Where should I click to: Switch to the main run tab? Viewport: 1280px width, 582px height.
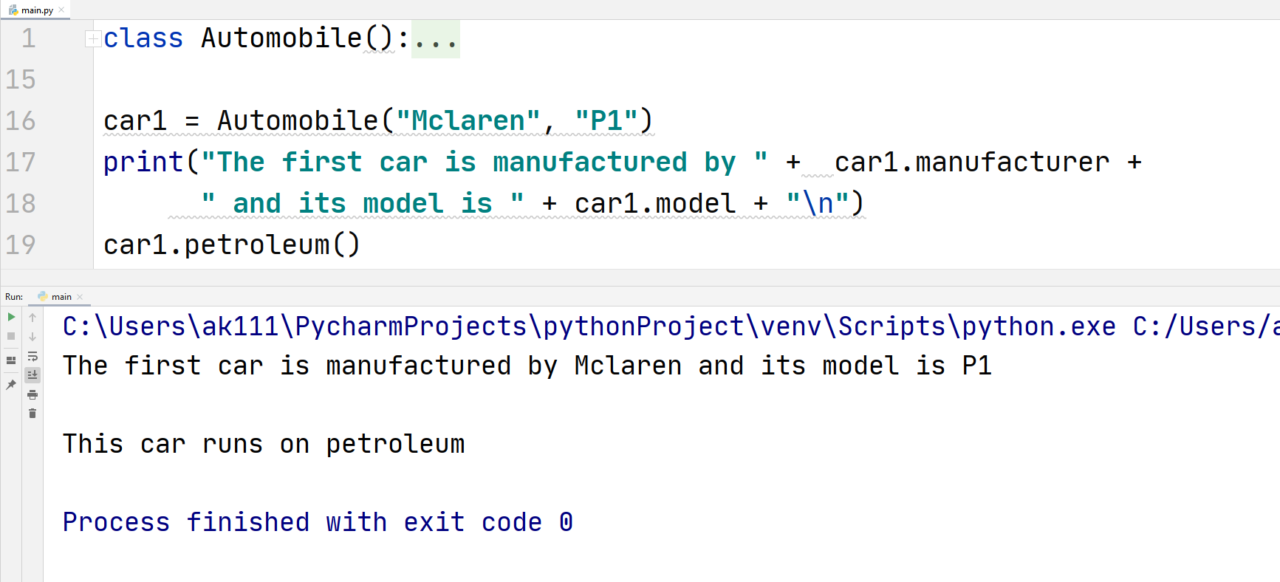coord(54,297)
